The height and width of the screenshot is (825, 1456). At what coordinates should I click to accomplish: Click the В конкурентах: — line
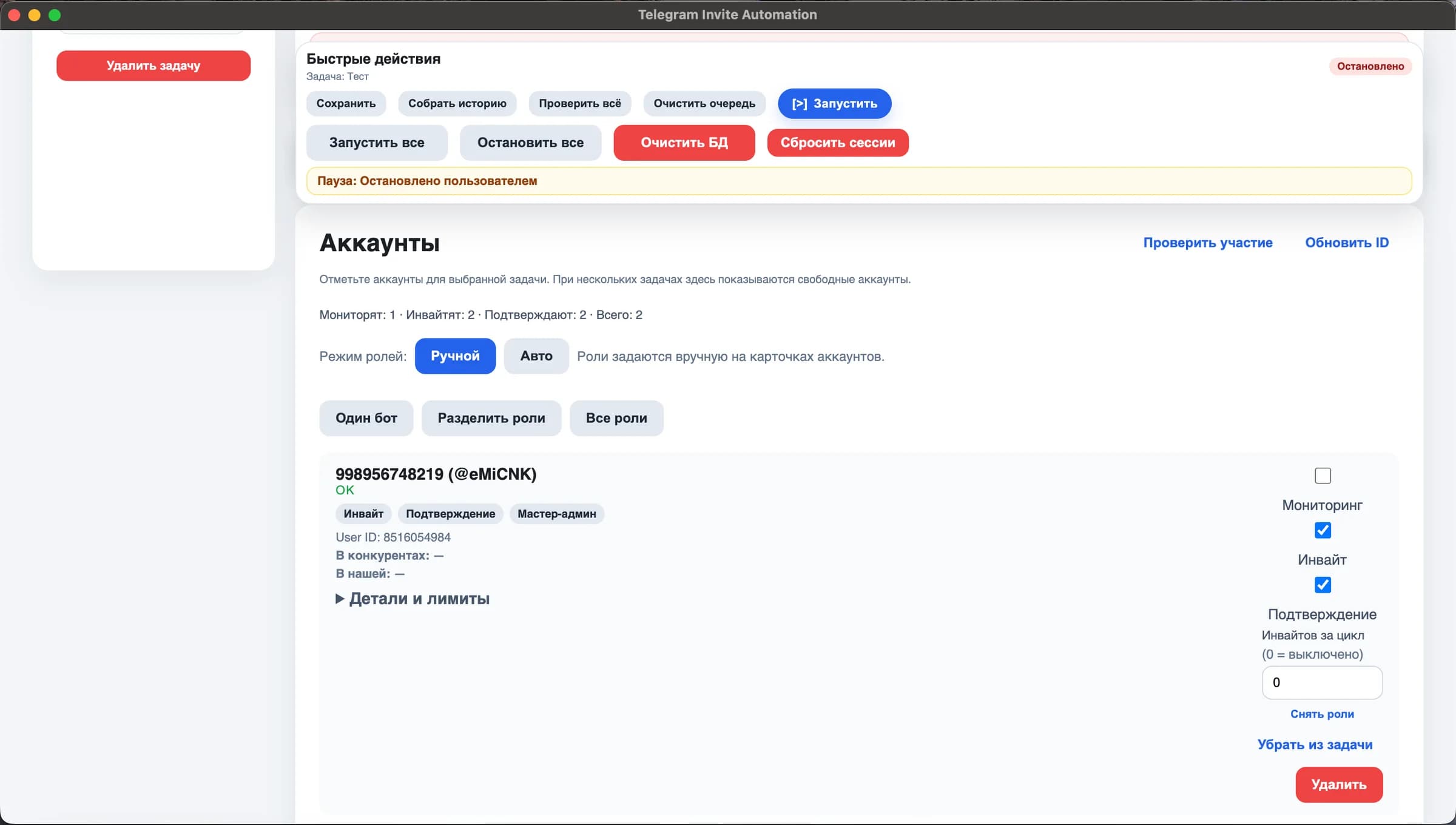(x=389, y=556)
